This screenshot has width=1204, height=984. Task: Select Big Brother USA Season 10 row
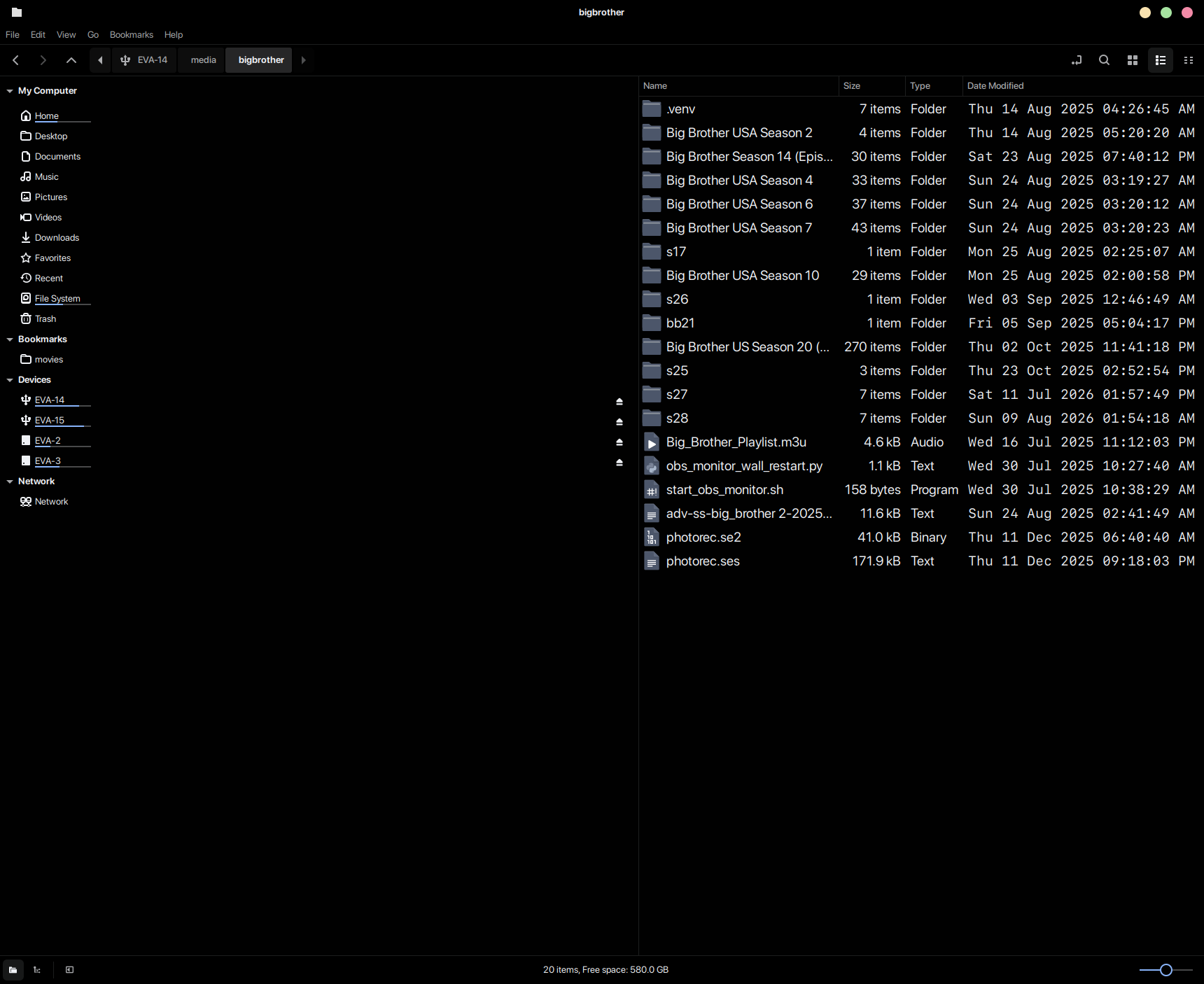pyautogui.click(x=920, y=276)
